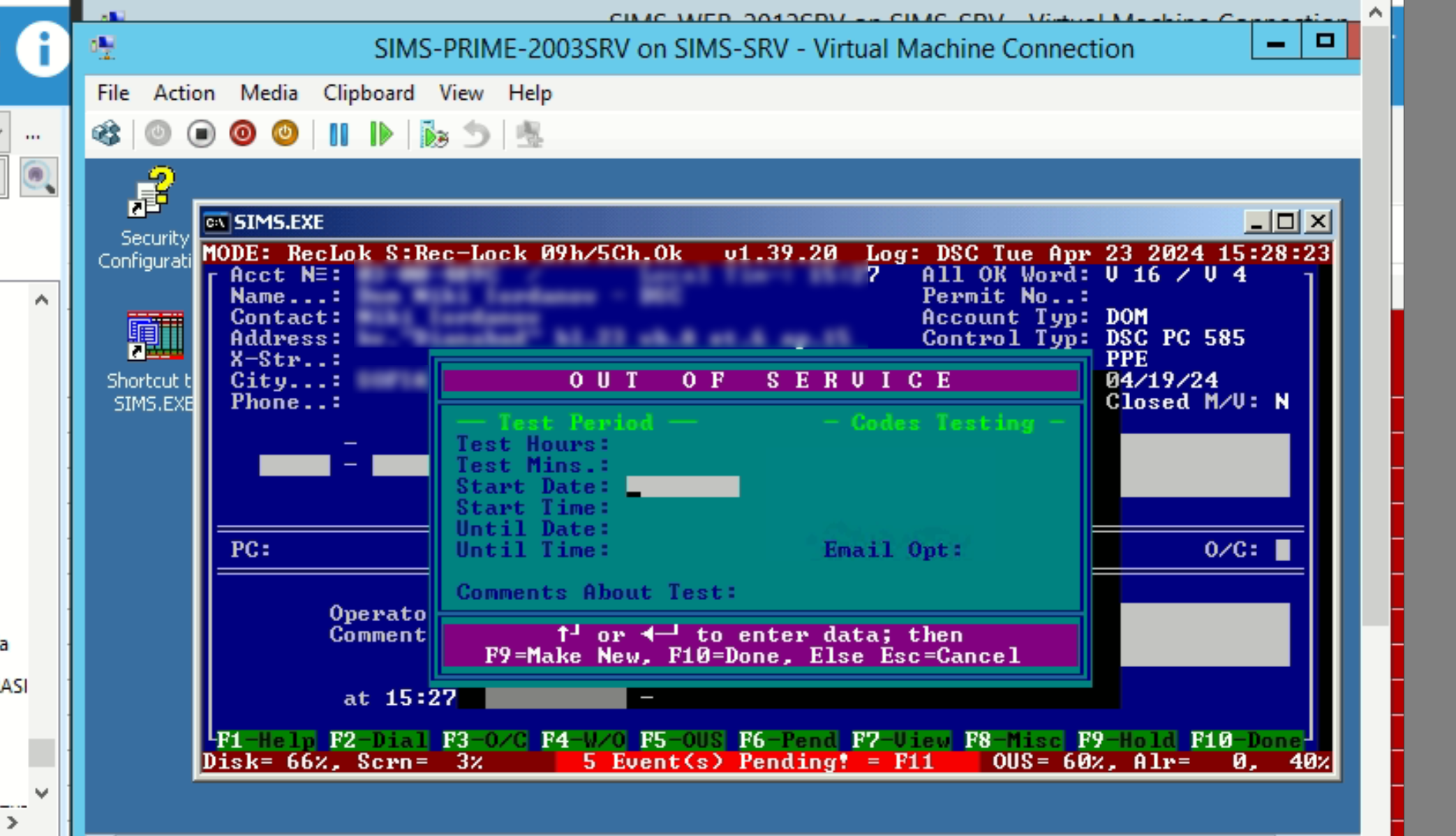Click the Enhanced Session icon

pyautogui.click(x=529, y=134)
